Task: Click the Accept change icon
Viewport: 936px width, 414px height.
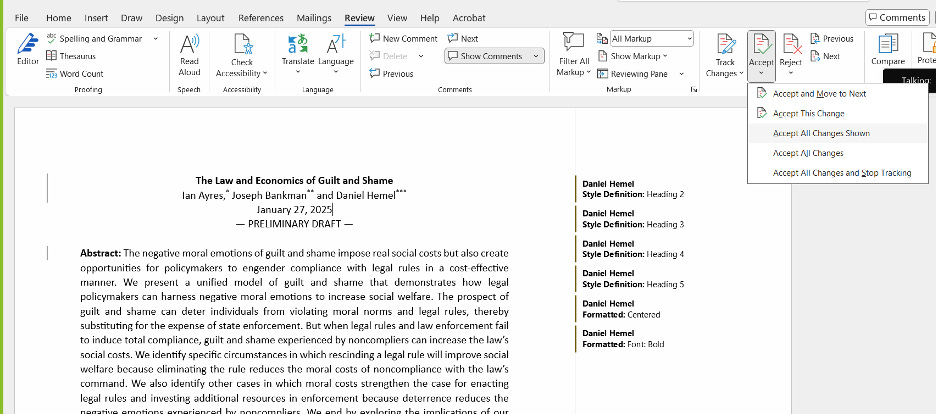Action: tap(761, 44)
